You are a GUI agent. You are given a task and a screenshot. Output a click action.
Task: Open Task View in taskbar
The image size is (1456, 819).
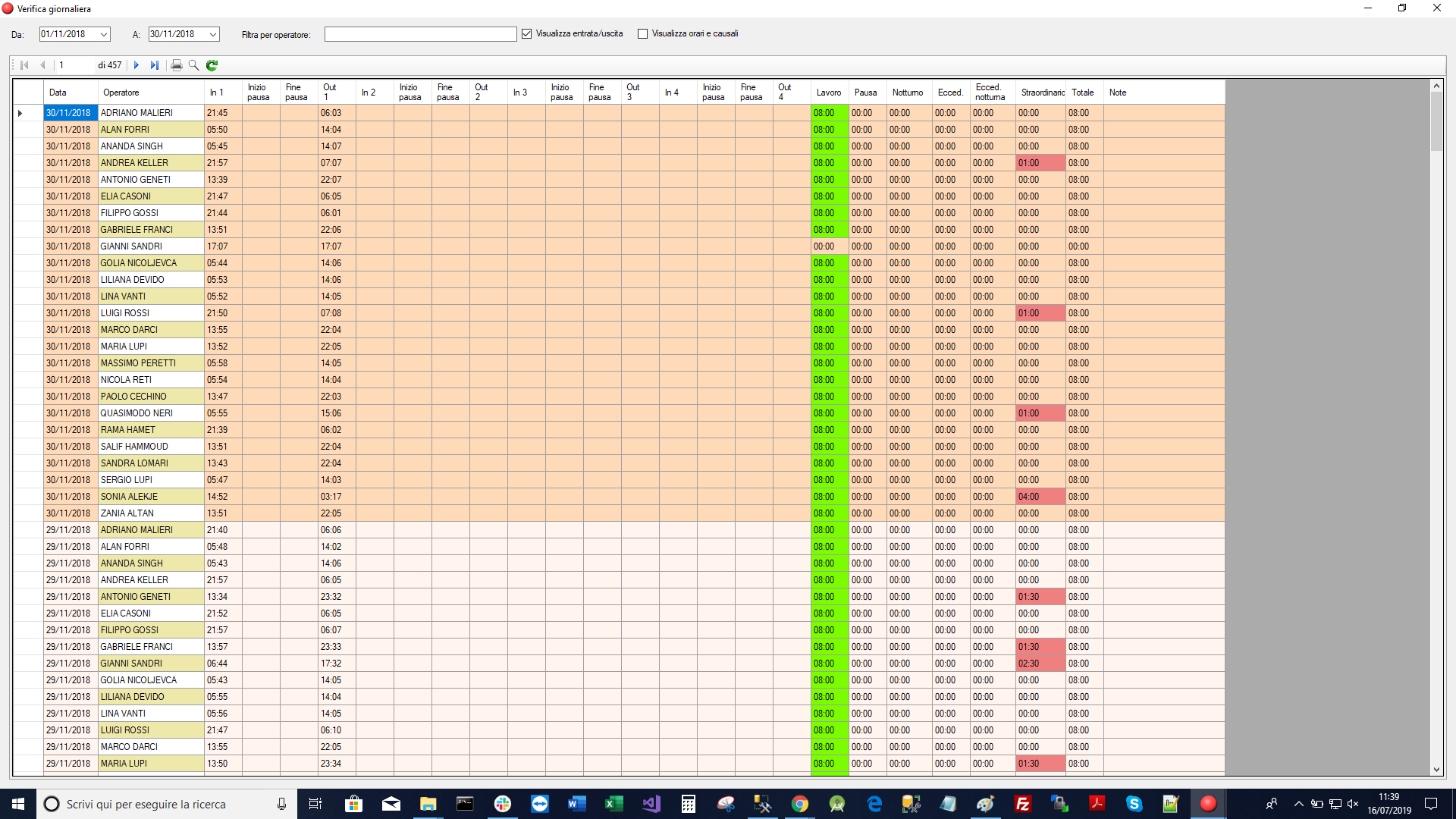(x=315, y=804)
